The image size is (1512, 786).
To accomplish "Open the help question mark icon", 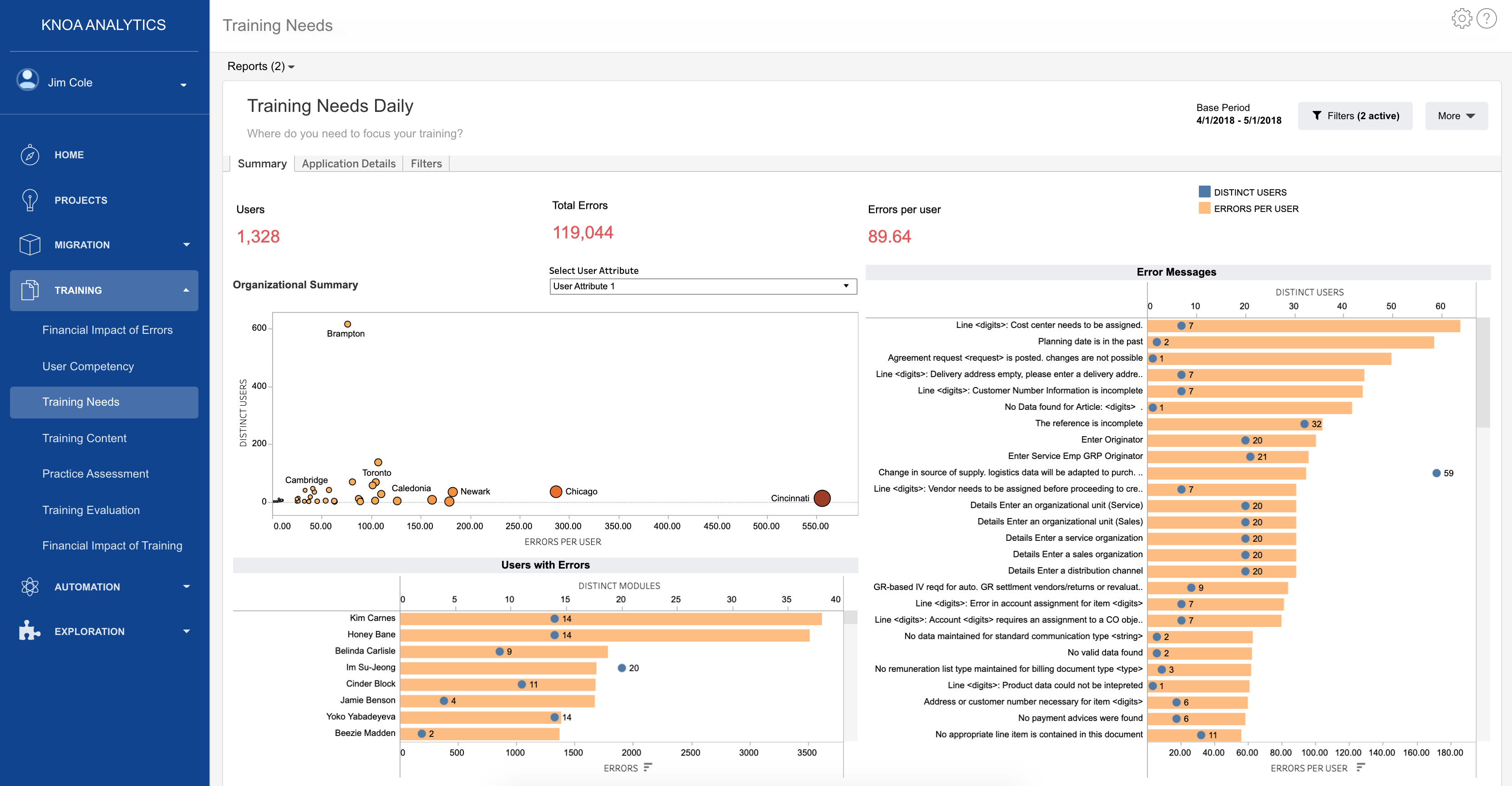I will point(1486,18).
